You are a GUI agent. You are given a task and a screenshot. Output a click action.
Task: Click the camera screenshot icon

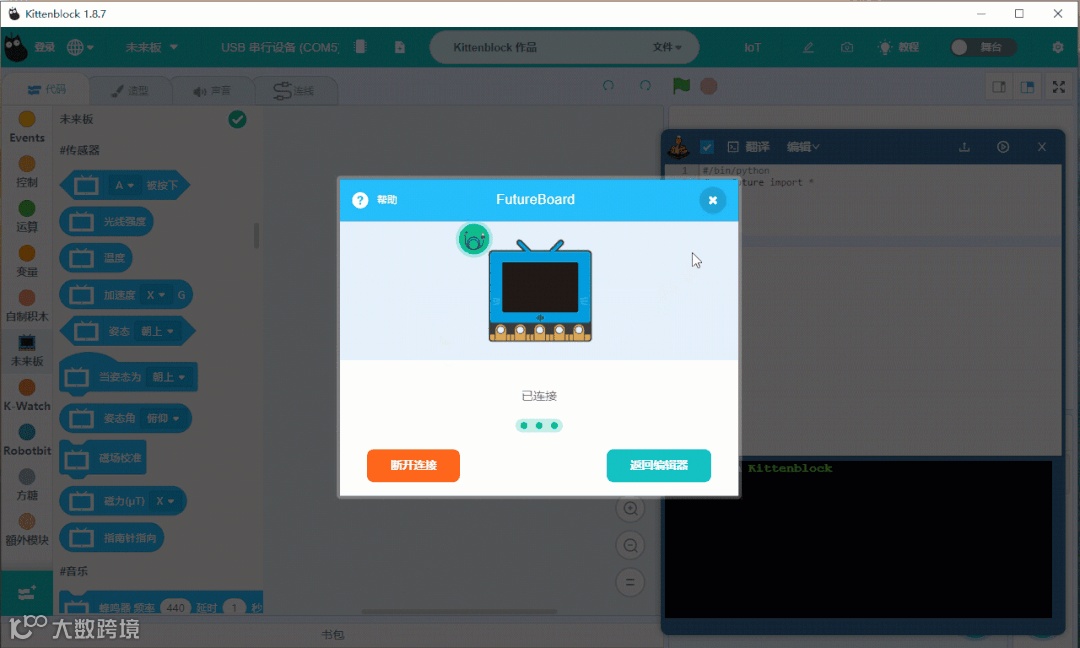[847, 48]
